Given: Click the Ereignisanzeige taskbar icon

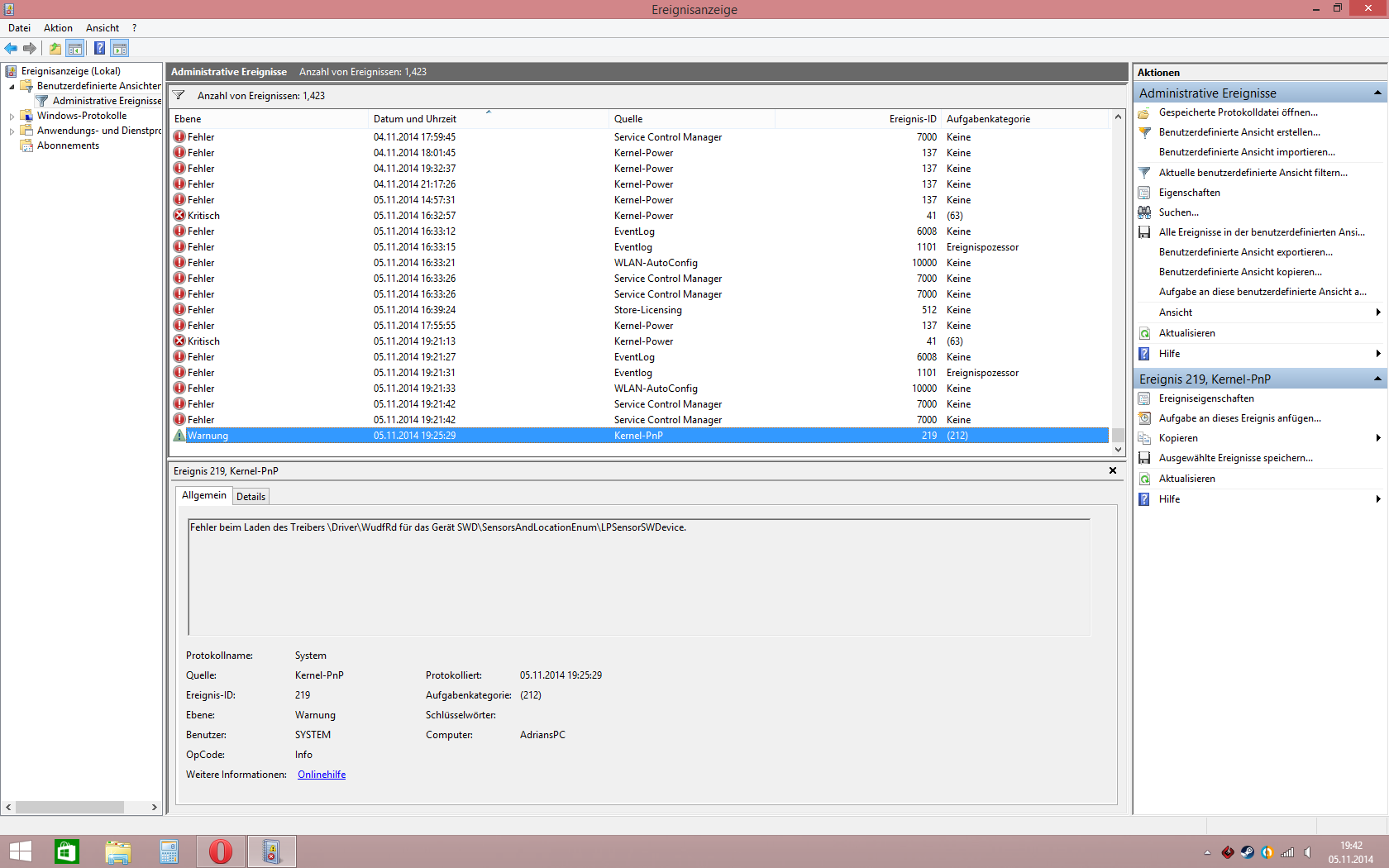Looking at the screenshot, I should pyautogui.click(x=272, y=851).
